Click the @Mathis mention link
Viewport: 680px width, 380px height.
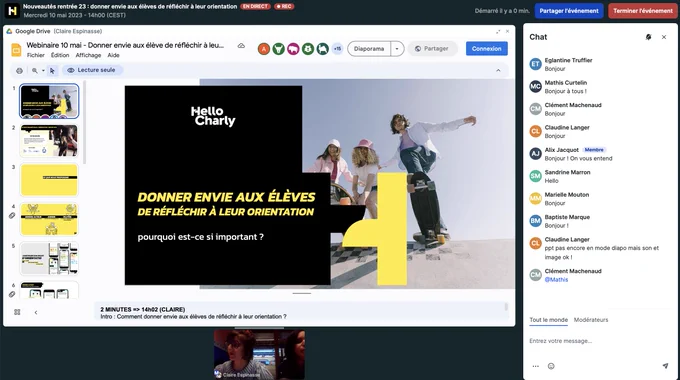pyautogui.click(x=556, y=280)
